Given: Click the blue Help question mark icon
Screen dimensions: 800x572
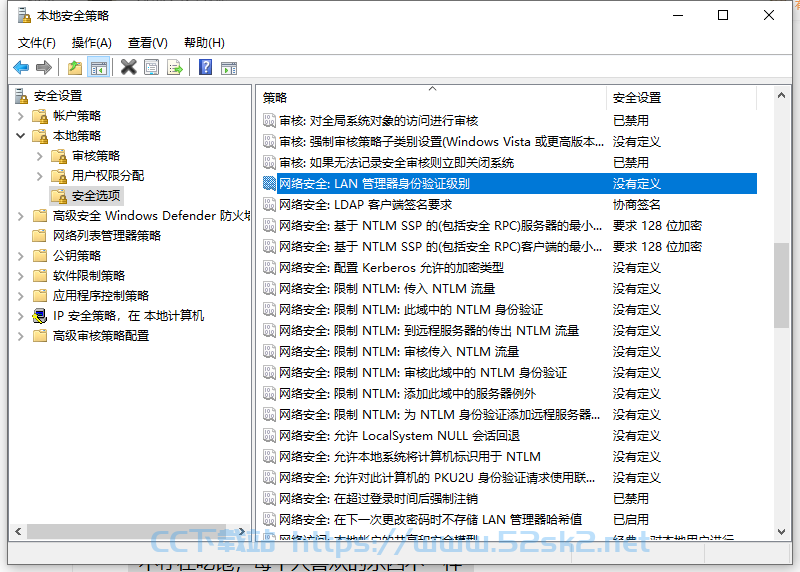Looking at the screenshot, I should (206, 67).
